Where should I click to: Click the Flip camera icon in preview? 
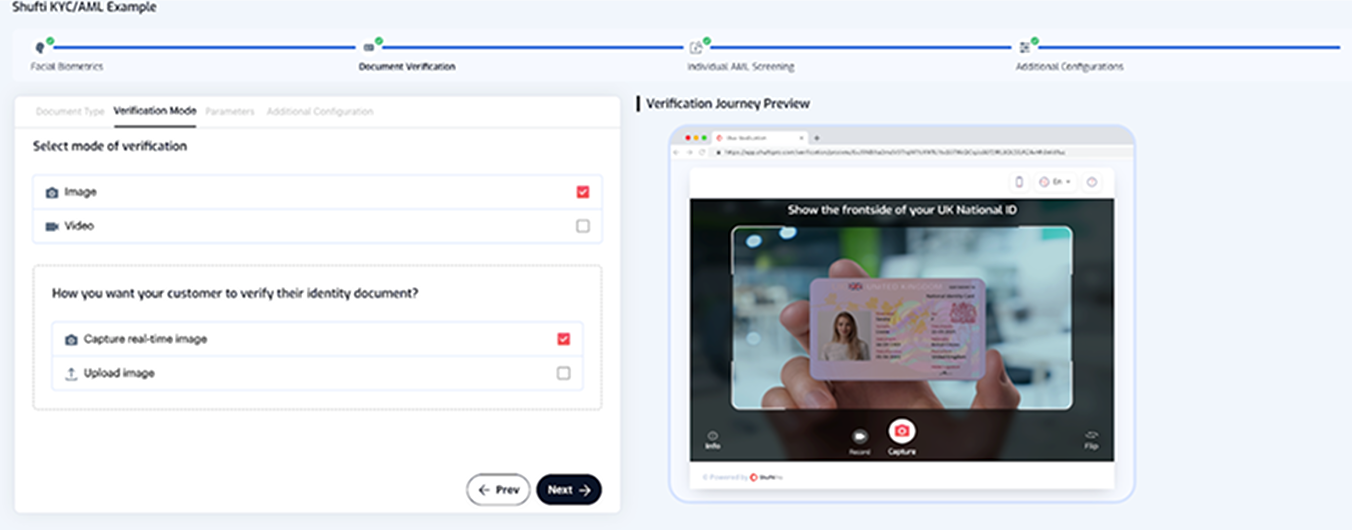click(x=1091, y=435)
